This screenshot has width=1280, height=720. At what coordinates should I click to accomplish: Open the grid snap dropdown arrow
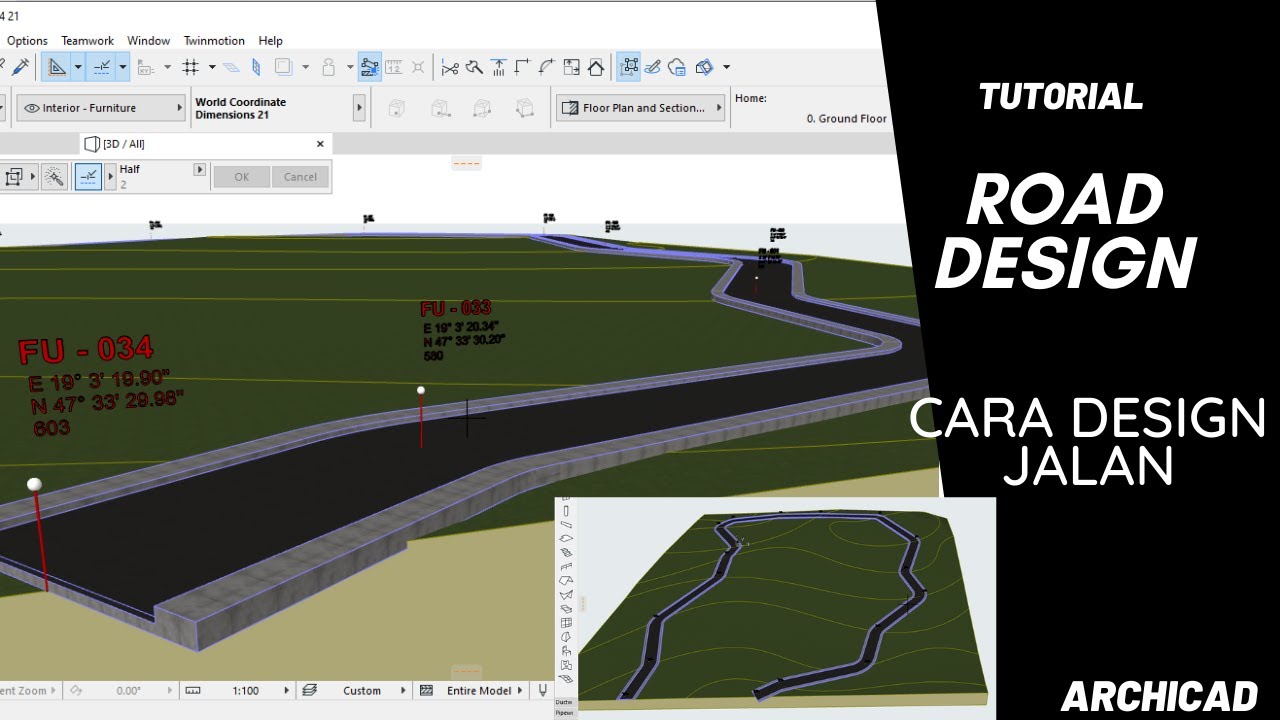click(x=212, y=67)
